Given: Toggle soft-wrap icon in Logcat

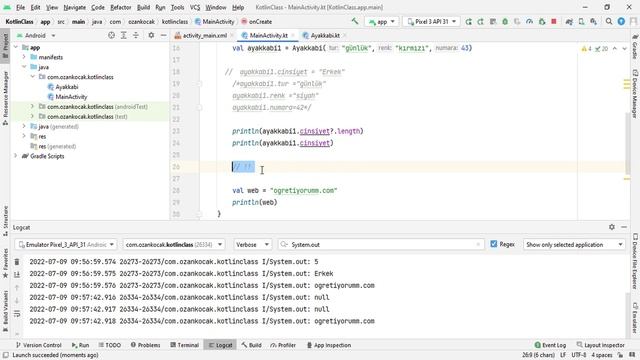Looking at the screenshot, I should tap(17, 314).
